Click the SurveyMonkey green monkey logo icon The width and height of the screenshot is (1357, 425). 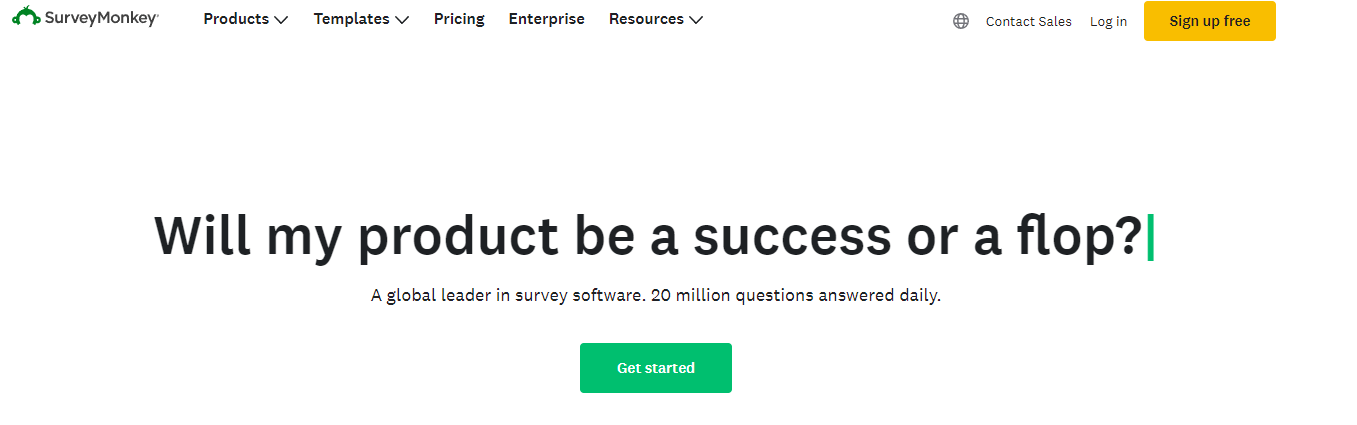(x=26, y=17)
